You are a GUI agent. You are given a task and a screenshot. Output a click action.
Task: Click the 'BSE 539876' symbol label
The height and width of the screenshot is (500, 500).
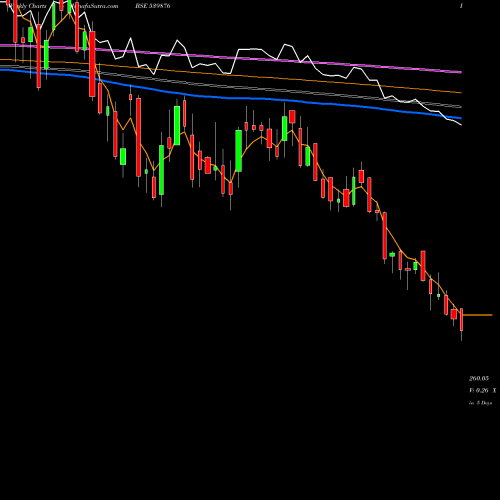(x=153, y=6)
